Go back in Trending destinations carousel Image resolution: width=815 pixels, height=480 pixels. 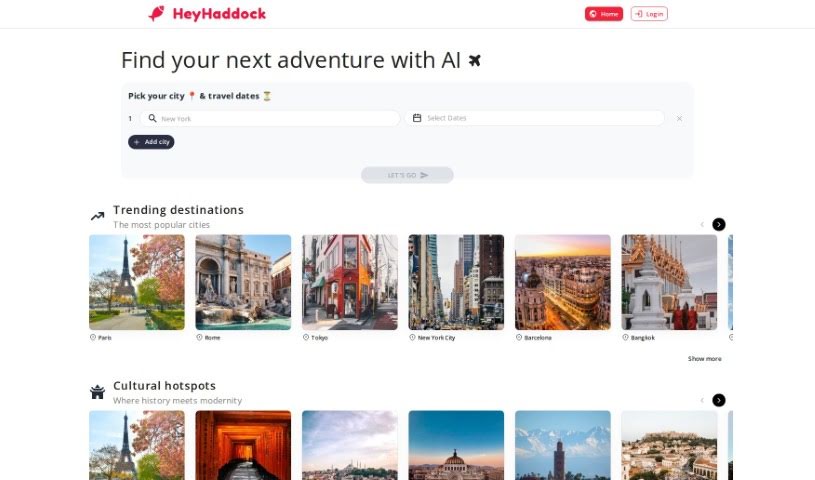click(x=702, y=225)
